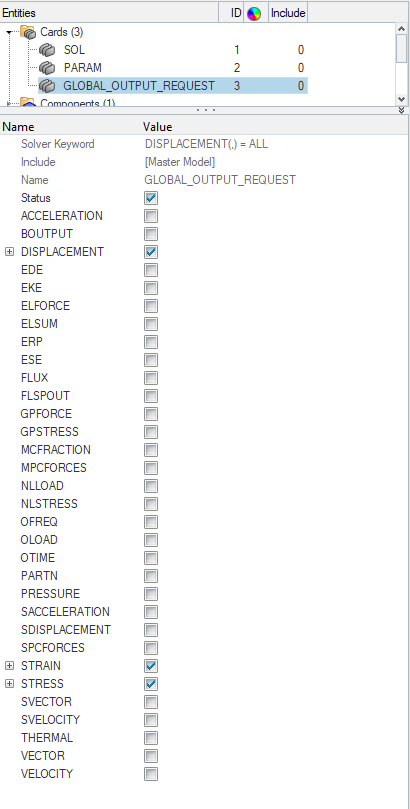Click the Entities column header

click(x=109, y=13)
